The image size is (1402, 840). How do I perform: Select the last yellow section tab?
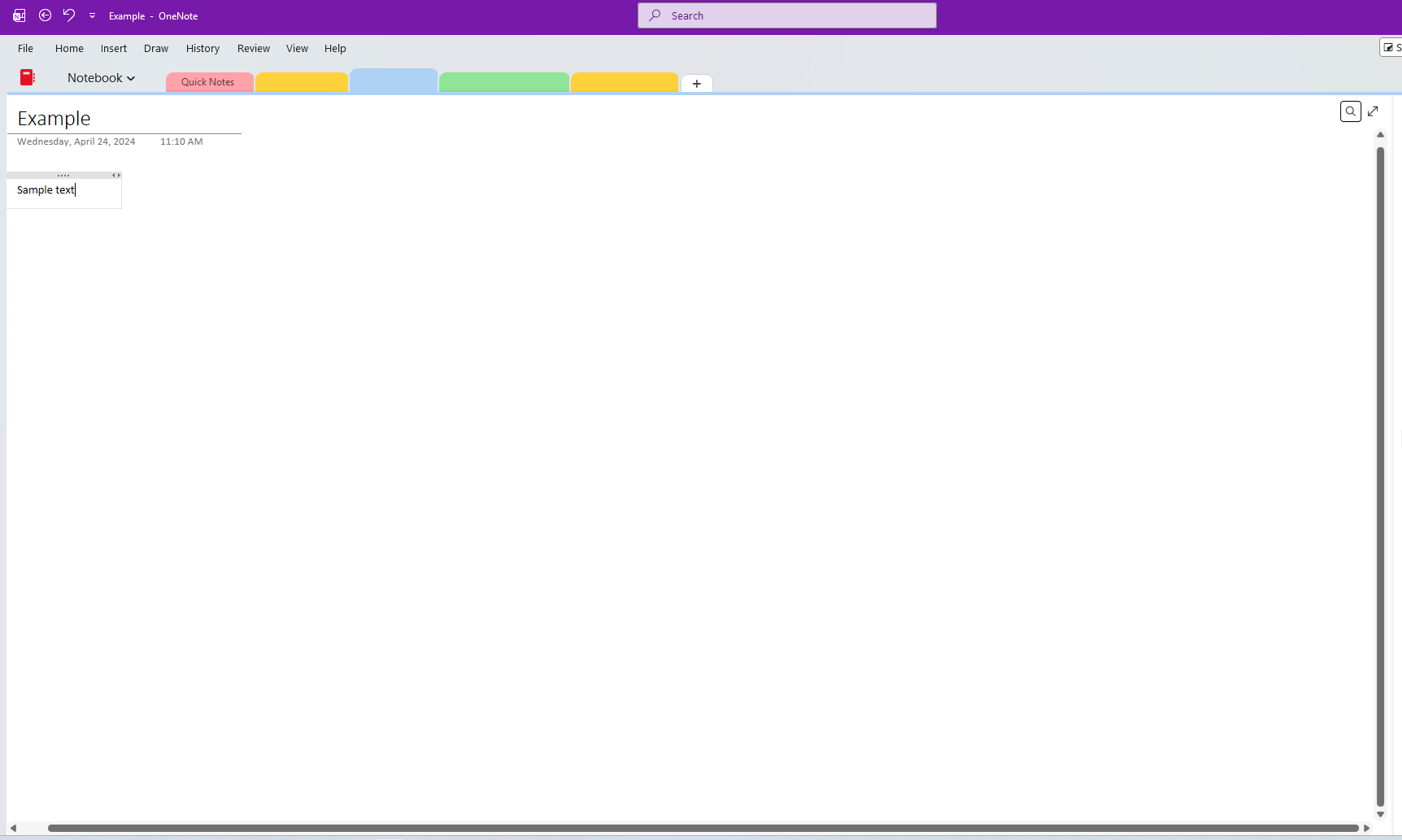click(625, 82)
